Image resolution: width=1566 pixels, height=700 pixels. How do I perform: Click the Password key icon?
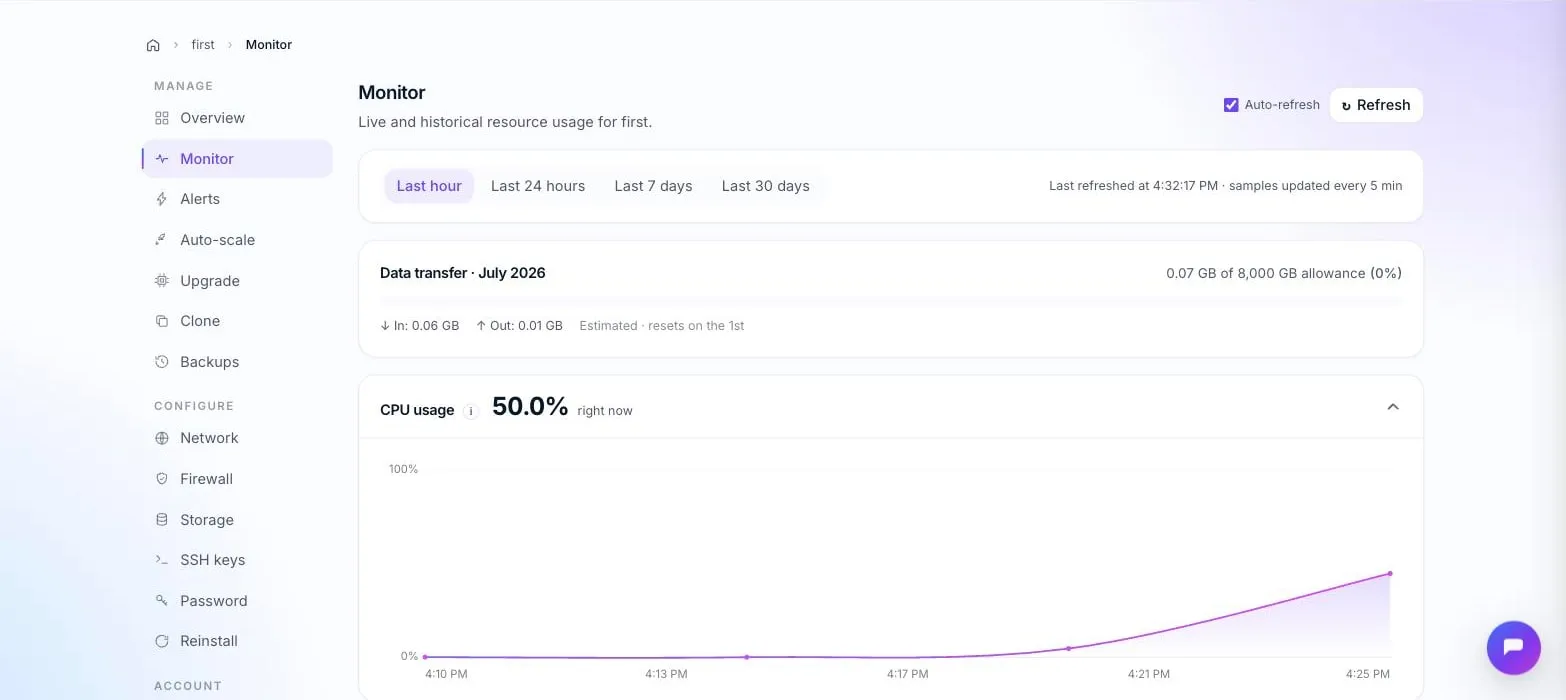pyautogui.click(x=162, y=601)
